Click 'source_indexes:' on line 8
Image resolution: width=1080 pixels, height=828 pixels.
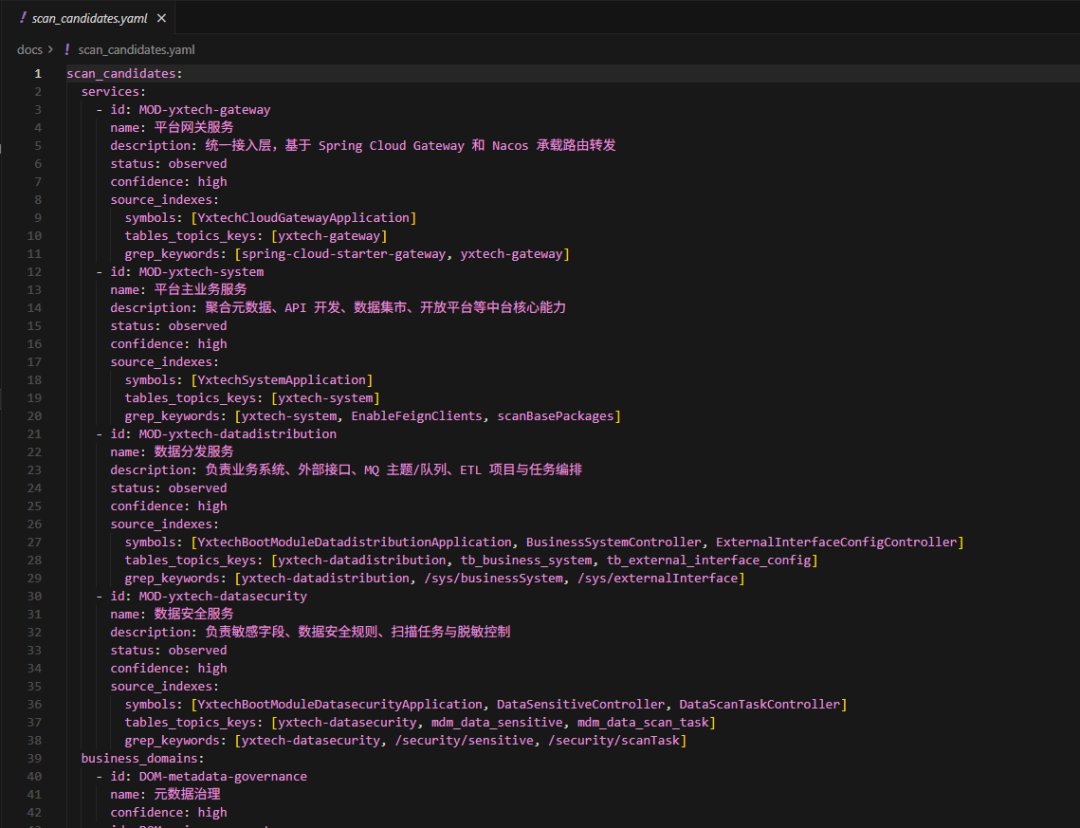[x=165, y=200]
